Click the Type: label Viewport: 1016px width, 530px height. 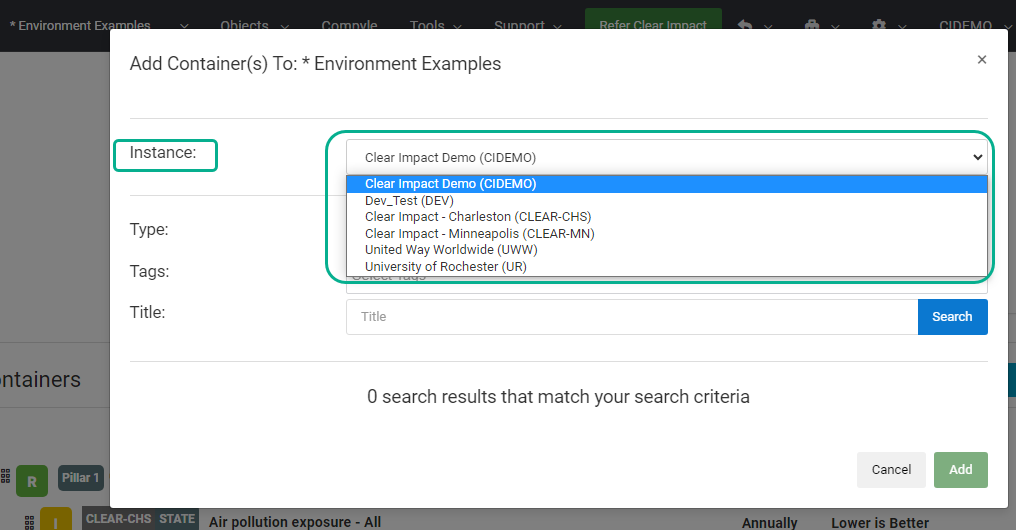(x=149, y=229)
